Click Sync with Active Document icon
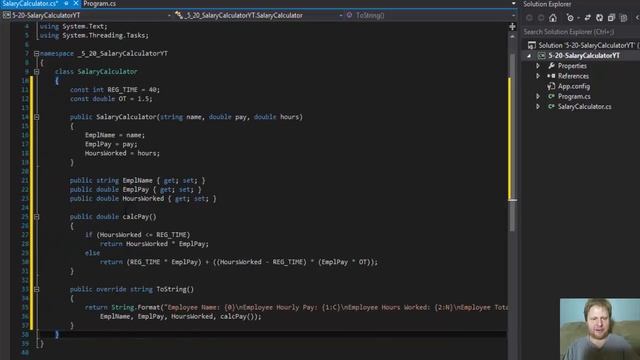640x360 pixels. click(x=587, y=18)
